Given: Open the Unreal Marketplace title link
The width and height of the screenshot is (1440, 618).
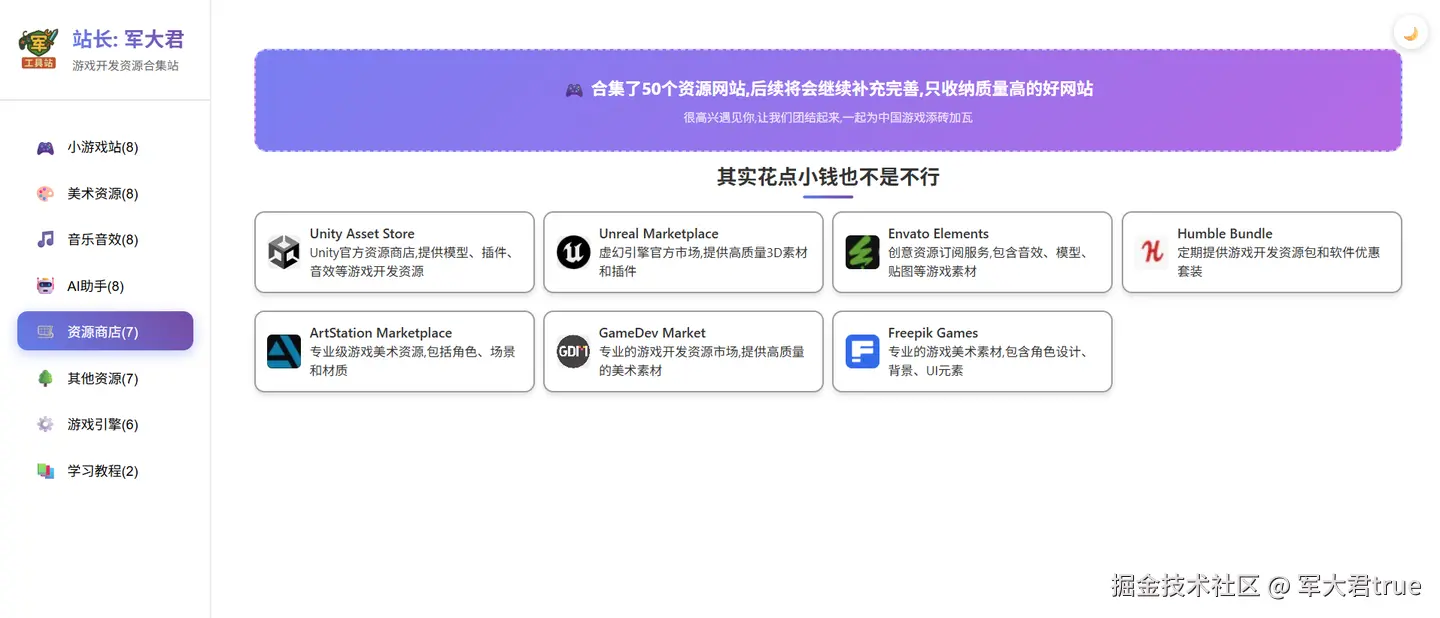Looking at the screenshot, I should 658,234.
